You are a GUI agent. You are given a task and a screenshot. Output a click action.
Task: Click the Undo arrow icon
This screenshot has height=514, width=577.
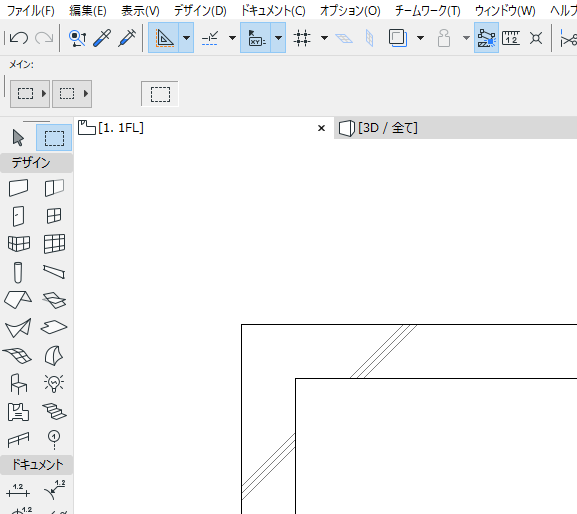19,38
